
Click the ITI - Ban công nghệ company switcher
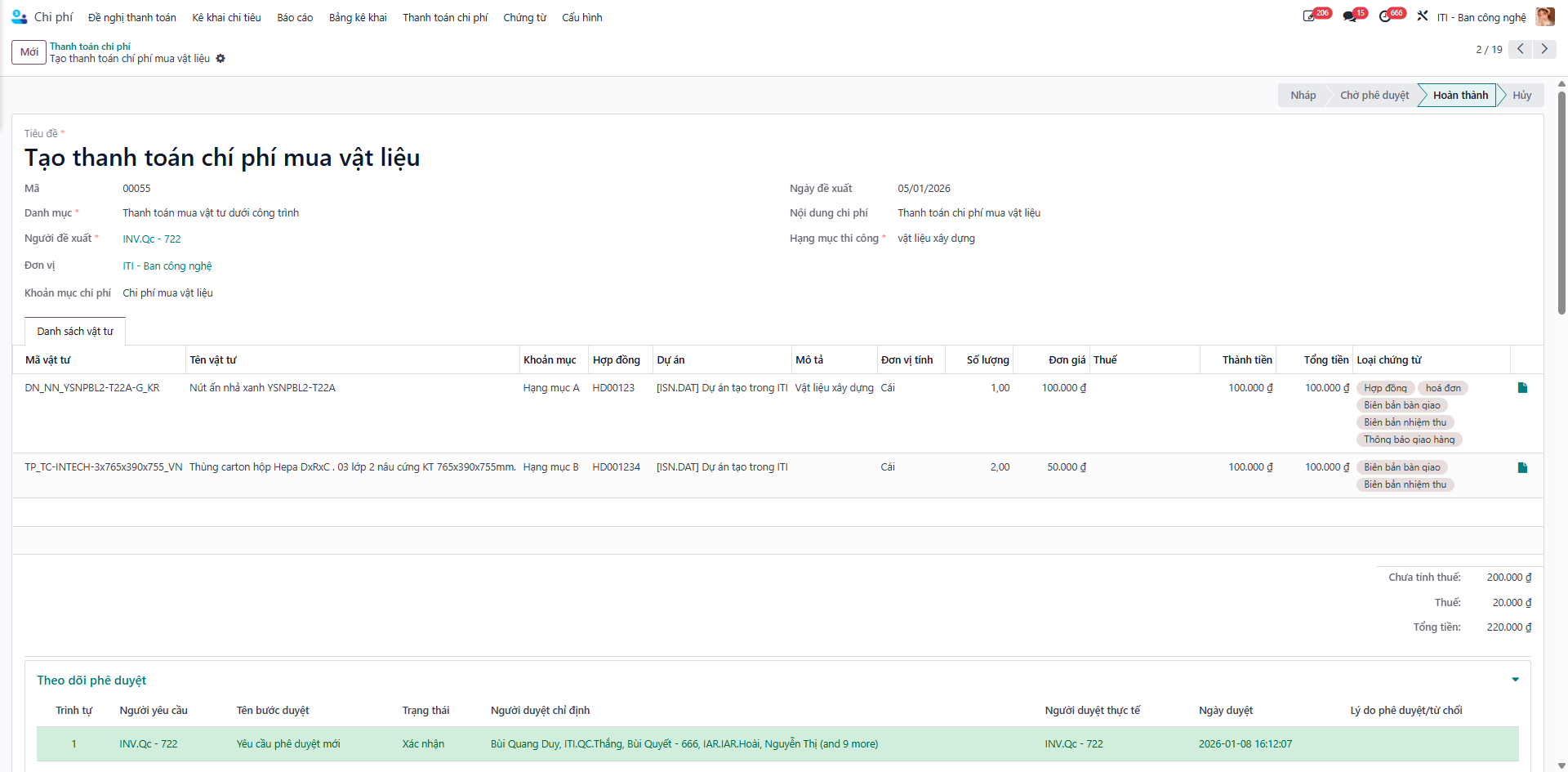click(1481, 17)
